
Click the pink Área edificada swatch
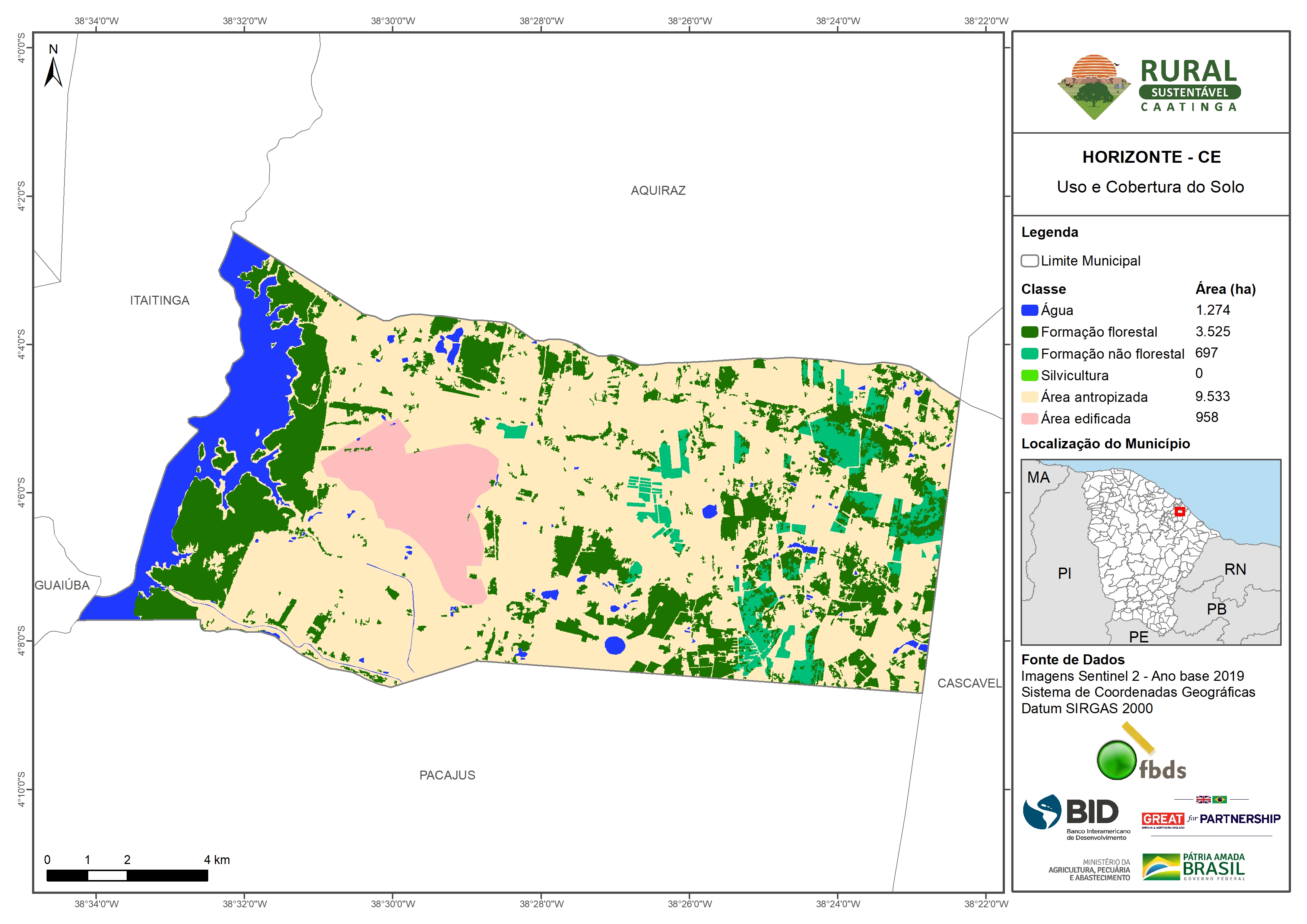point(1029,419)
